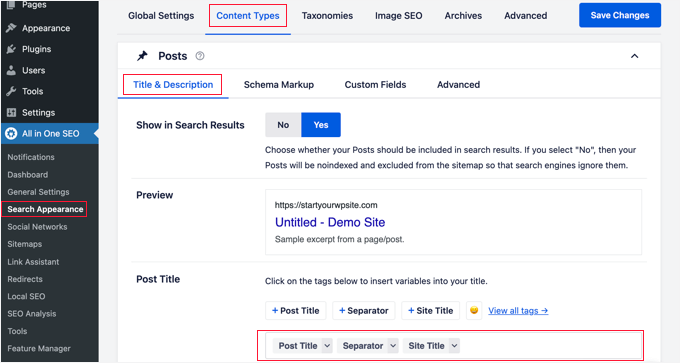Insert the + Post Title tag
The height and width of the screenshot is (363, 680).
pos(295,311)
